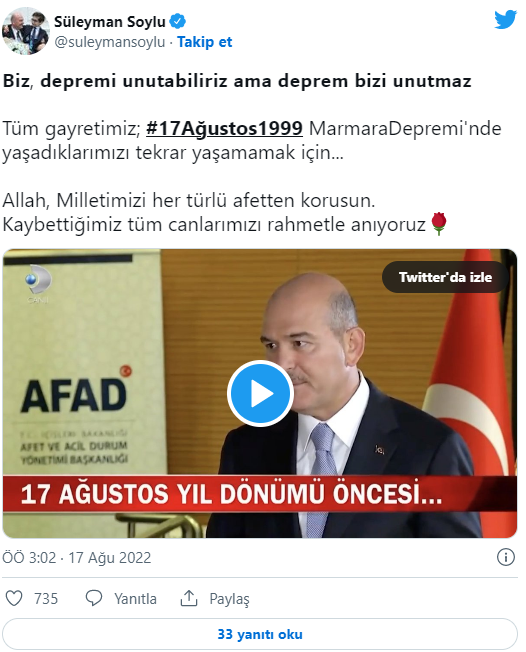Select the Yanıtla label
This screenshot has width=526, height=652.
136,599
